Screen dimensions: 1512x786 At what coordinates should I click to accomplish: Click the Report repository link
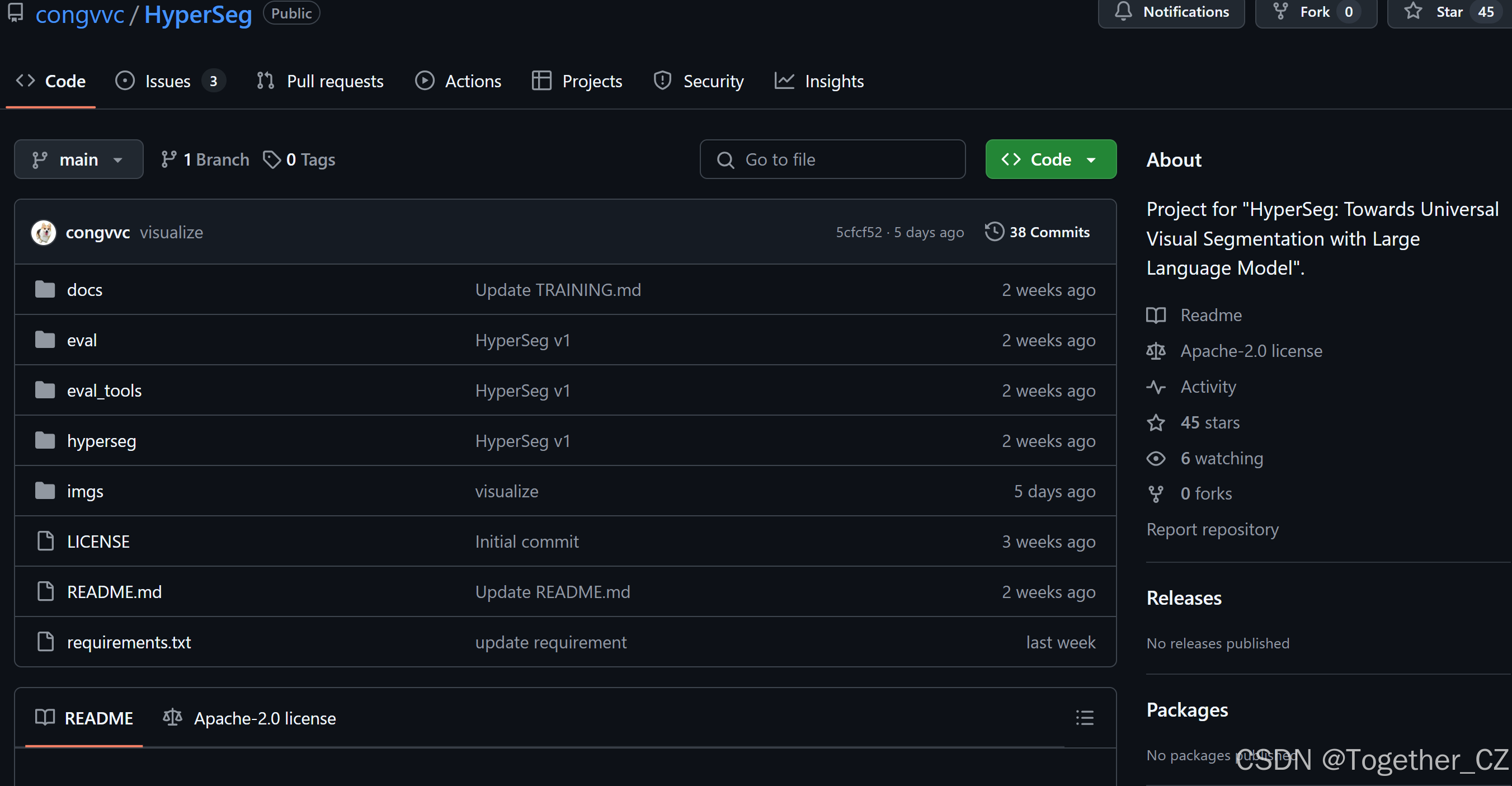[1212, 529]
